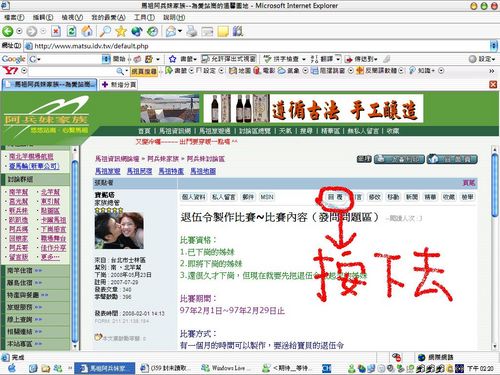Click the 馬祖地圖 link
The image size is (500, 375).
[x=203, y=171]
